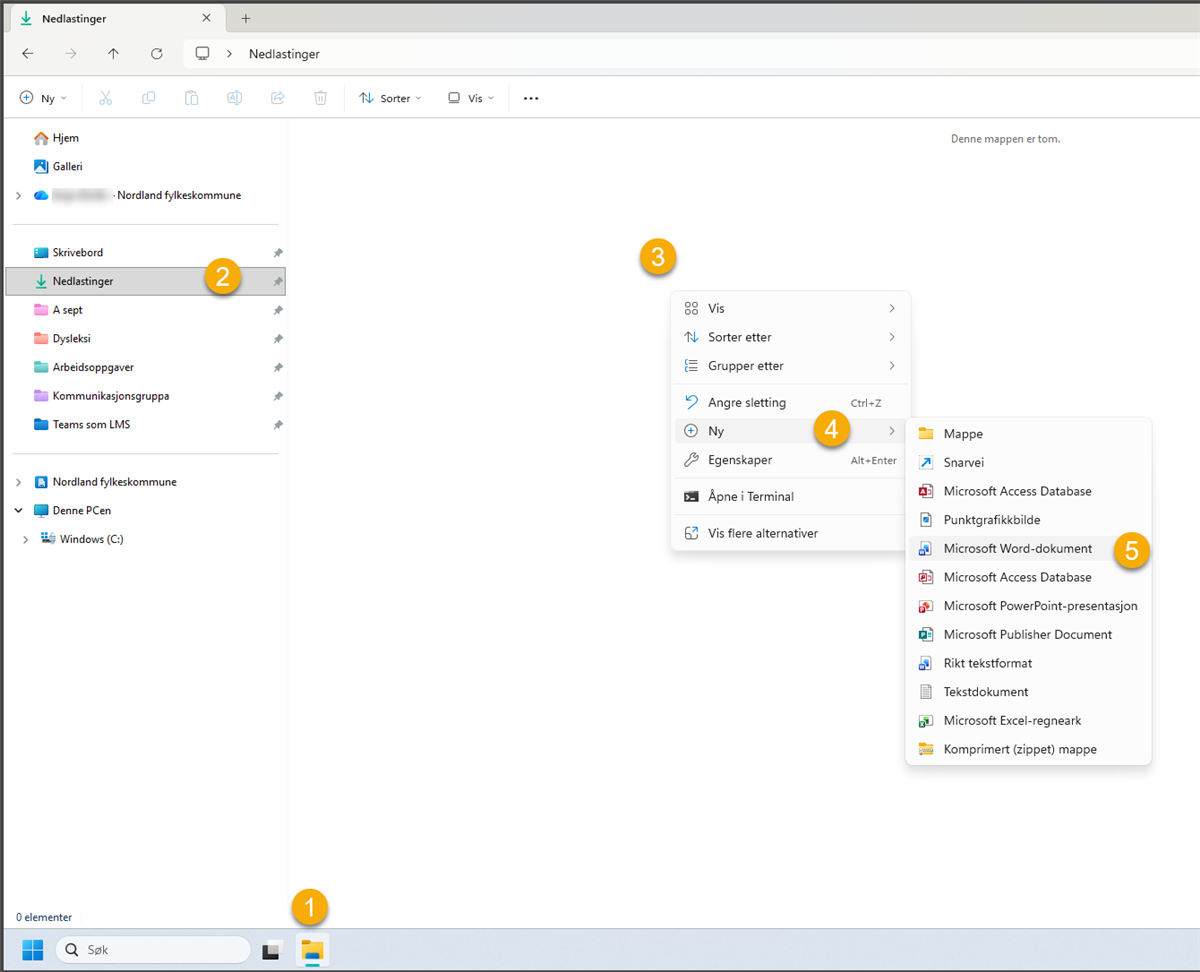
Task: Open File Explorer from the taskbar
Action: [x=313, y=950]
